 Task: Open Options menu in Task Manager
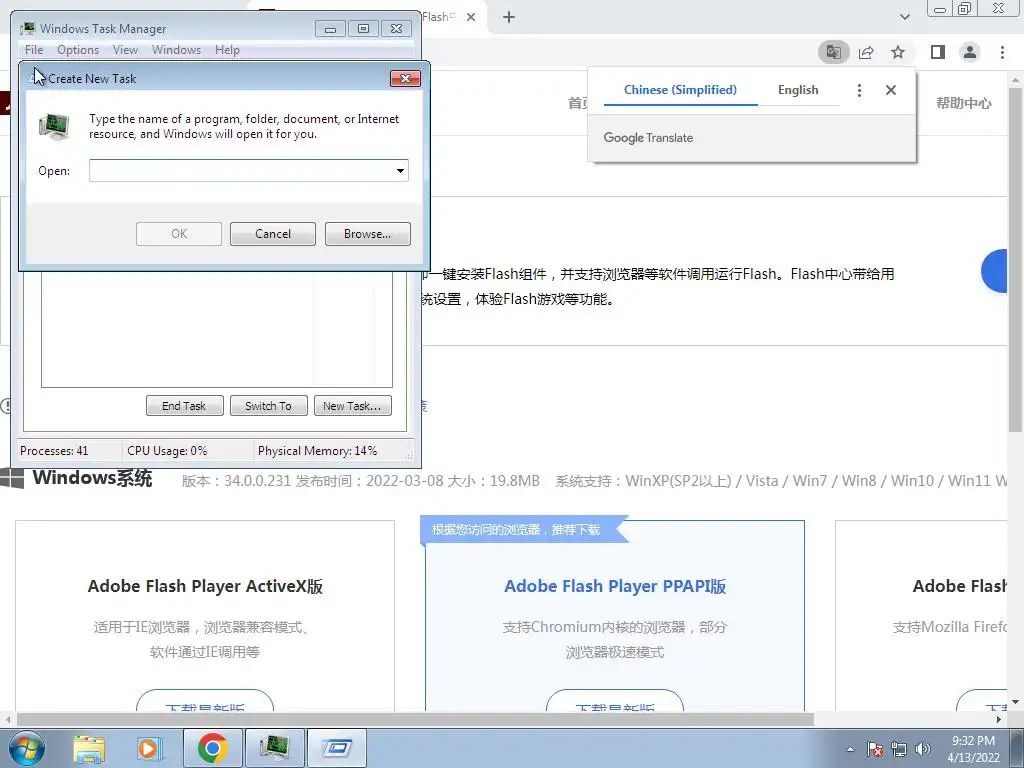coord(78,50)
